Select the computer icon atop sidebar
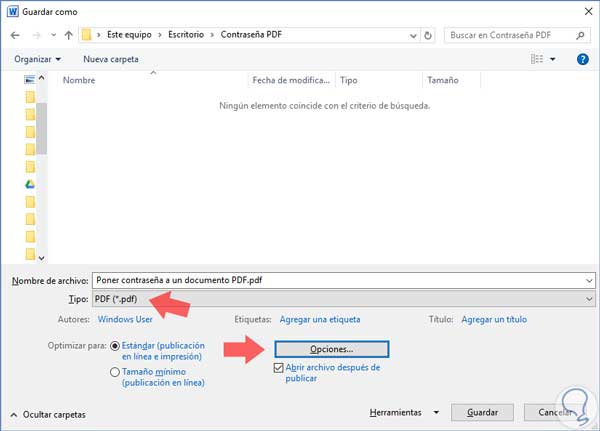This screenshot has width=600, height=431. point(29,80)
